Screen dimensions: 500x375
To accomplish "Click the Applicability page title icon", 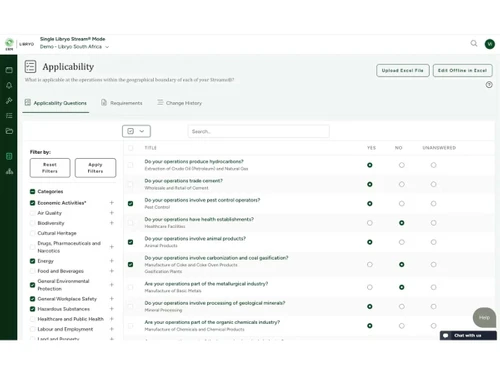I will (30, 66).
